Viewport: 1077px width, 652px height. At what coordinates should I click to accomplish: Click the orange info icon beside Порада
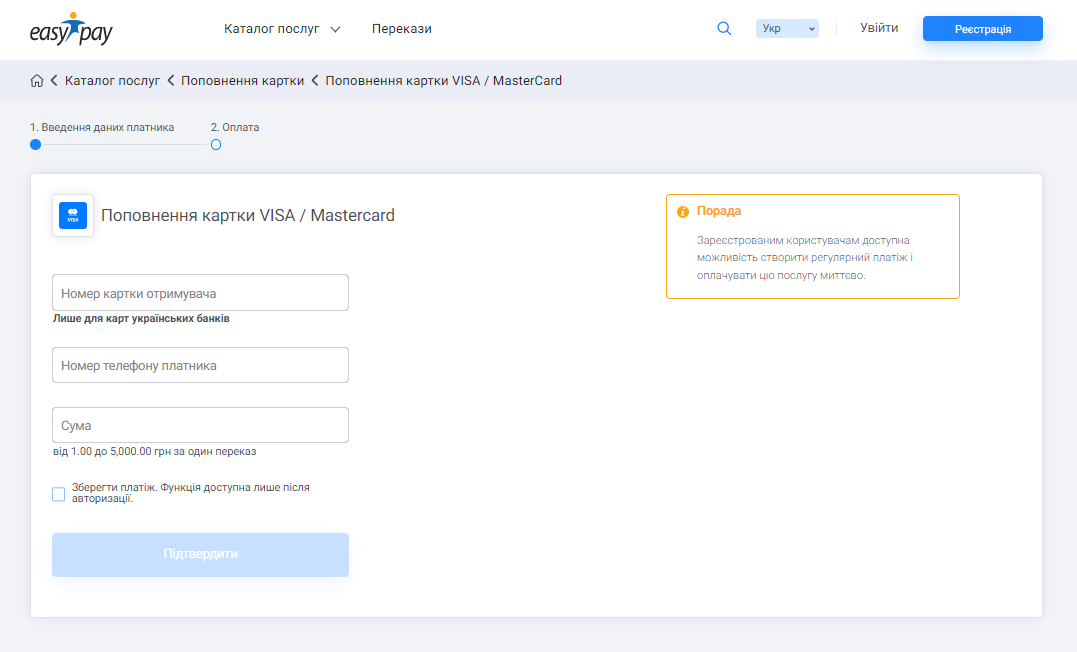[x=683, y=212]
